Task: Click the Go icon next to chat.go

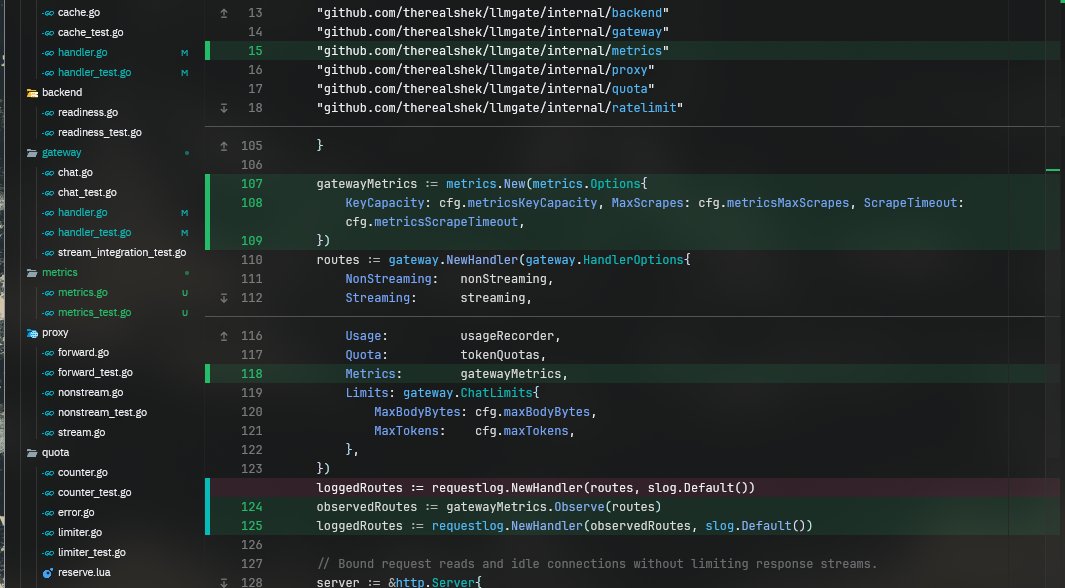Action: pyautogui.click(x=48, y=173)
